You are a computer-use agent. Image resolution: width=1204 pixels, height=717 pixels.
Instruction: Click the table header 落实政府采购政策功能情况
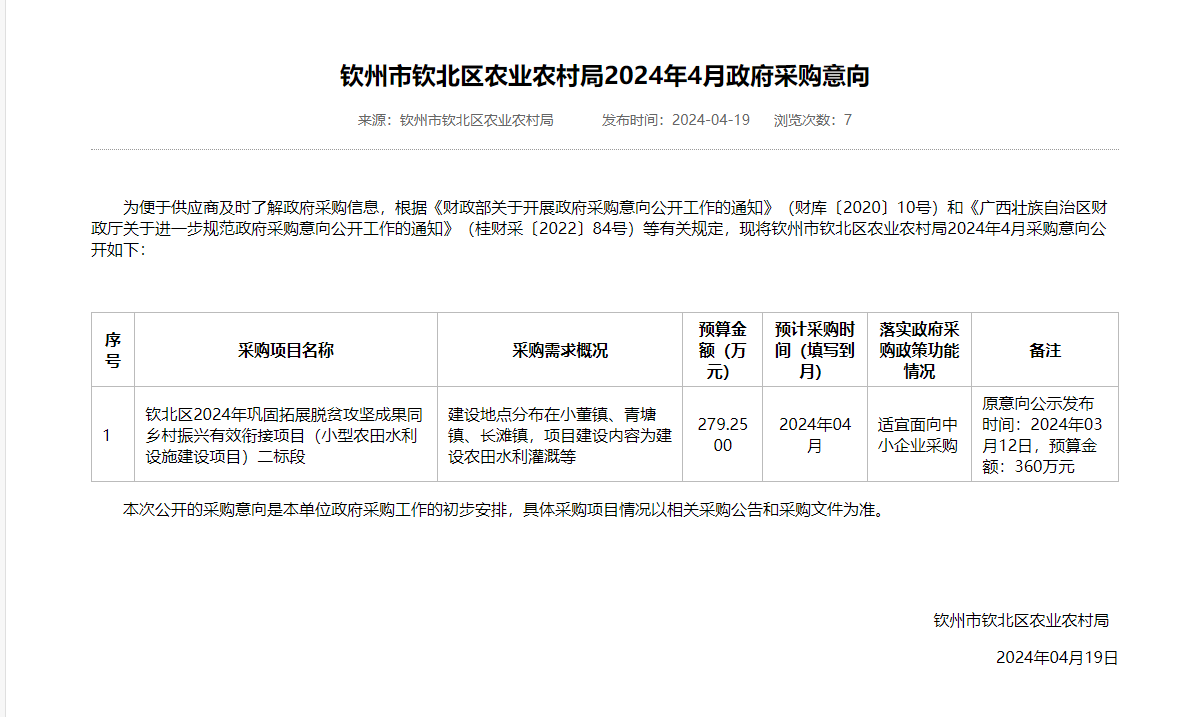coord(919,350)
